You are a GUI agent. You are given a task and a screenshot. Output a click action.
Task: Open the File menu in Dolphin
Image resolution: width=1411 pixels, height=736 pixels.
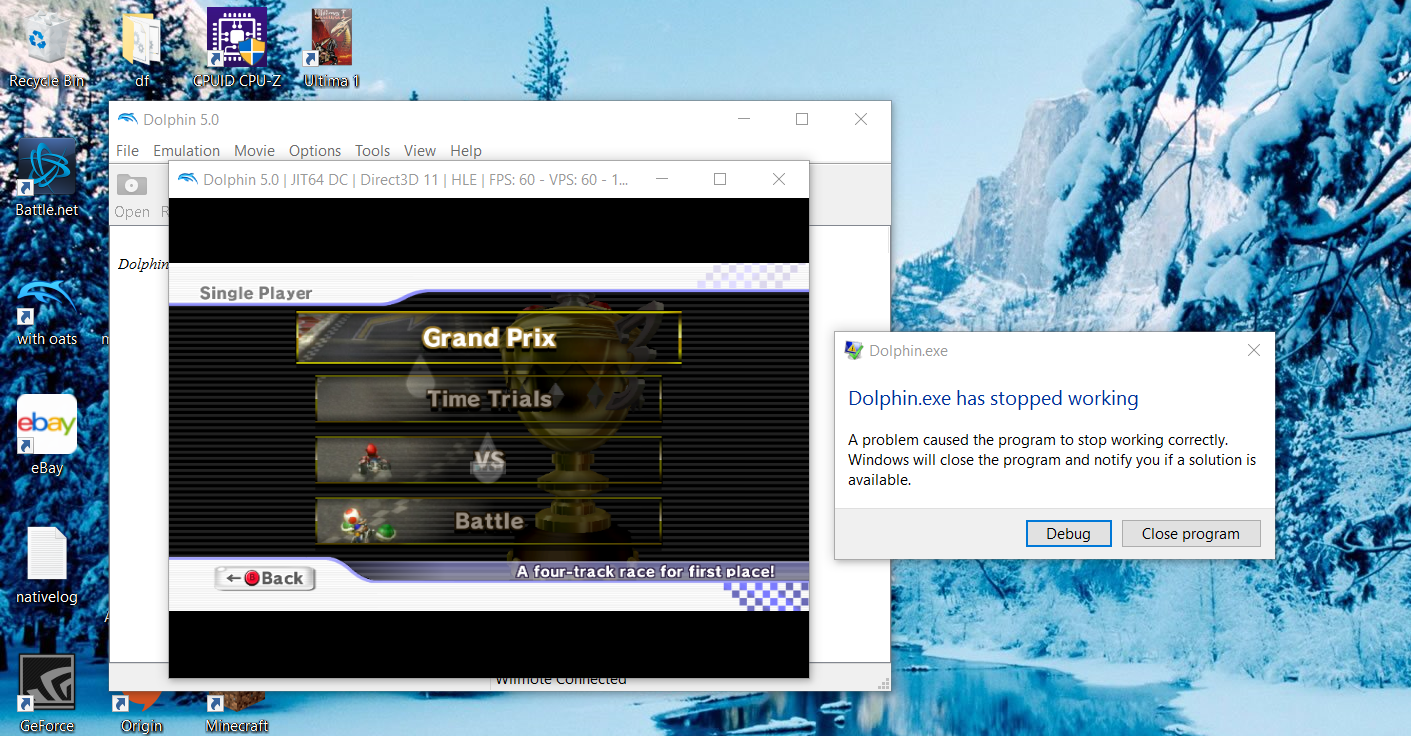tap(127, 151)
